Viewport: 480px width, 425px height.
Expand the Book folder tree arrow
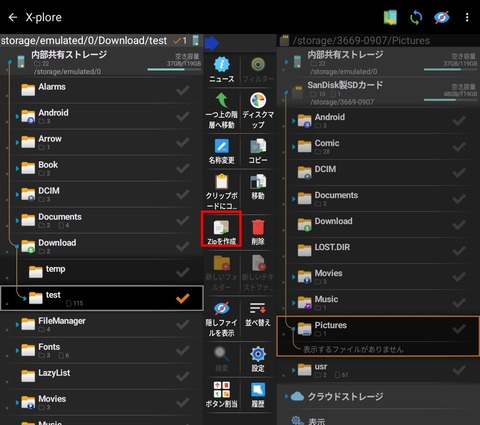tap(17, 168)
